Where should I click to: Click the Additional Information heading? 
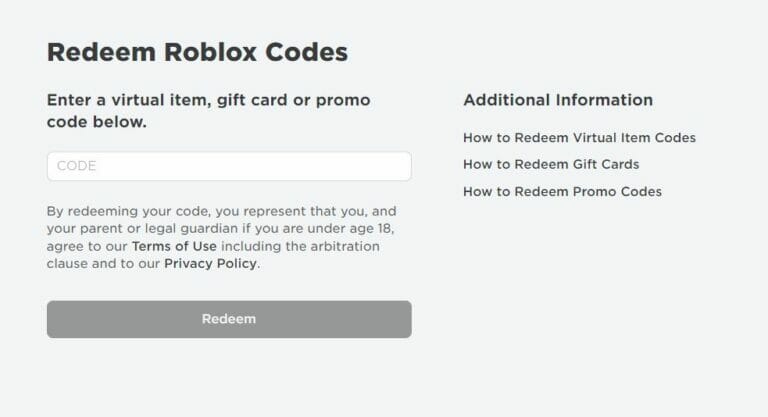558,100
